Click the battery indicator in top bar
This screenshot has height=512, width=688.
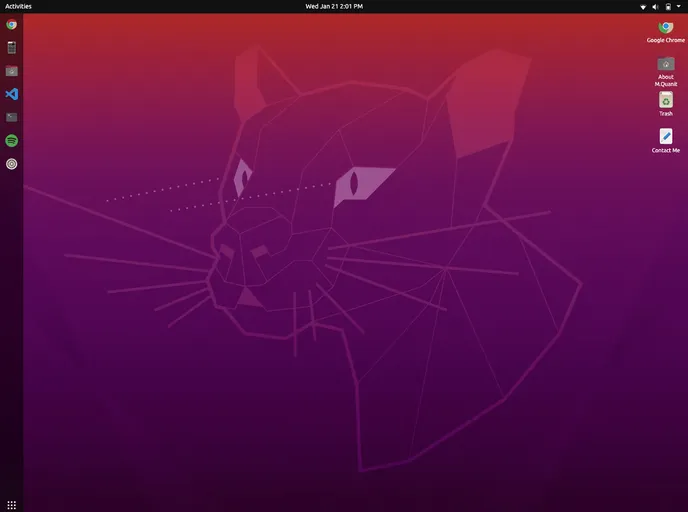(x=667, y=6)
